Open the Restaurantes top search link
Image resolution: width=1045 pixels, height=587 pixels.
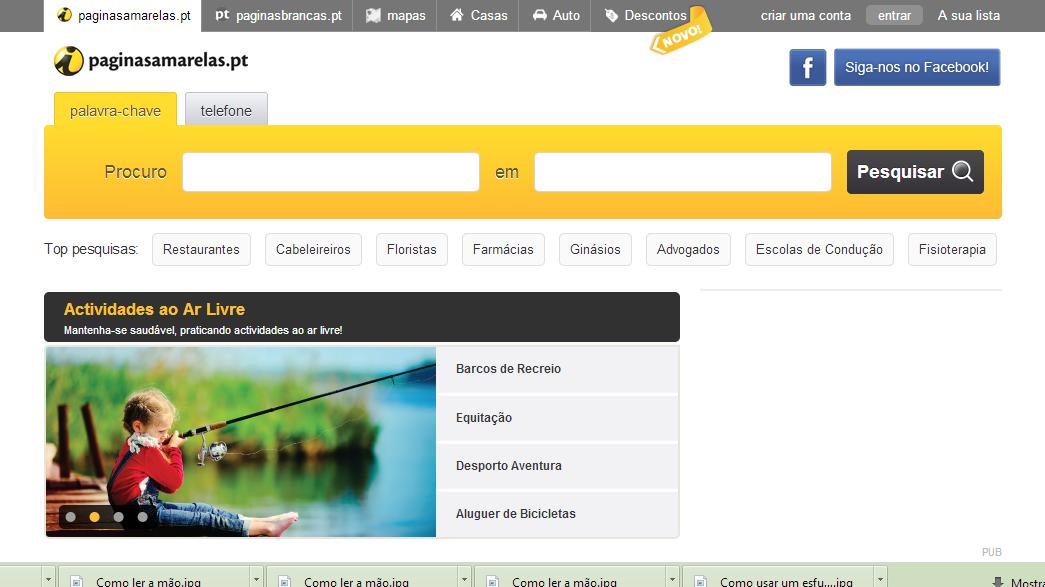tap(201, 249)
